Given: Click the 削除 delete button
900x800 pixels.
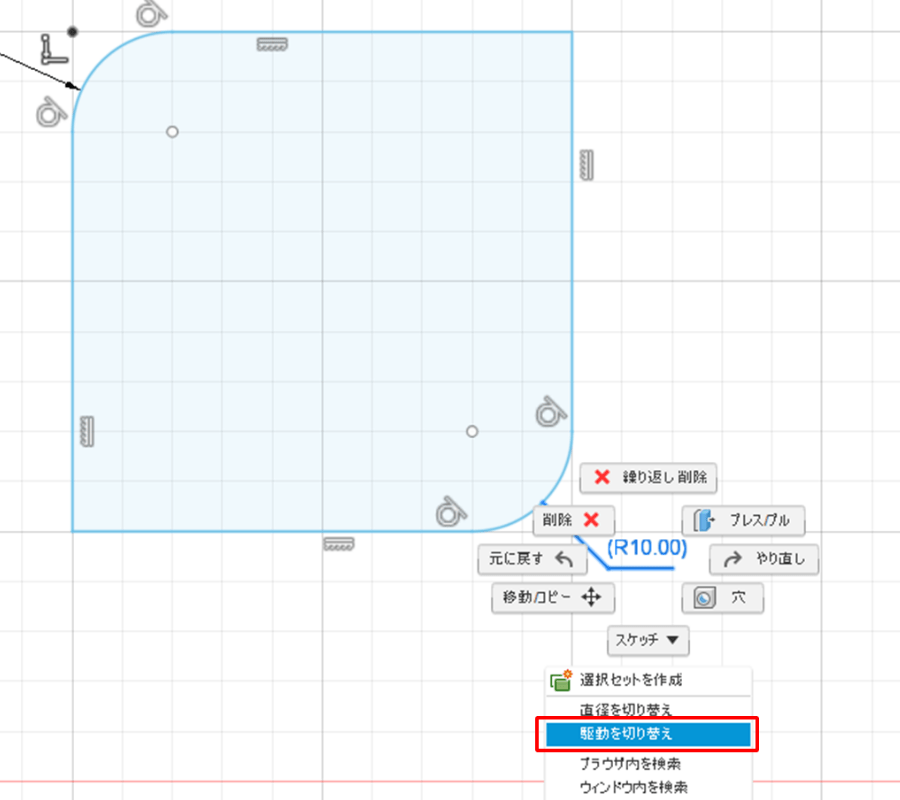Looking at the screenshot, I should (x=573, y=520).
